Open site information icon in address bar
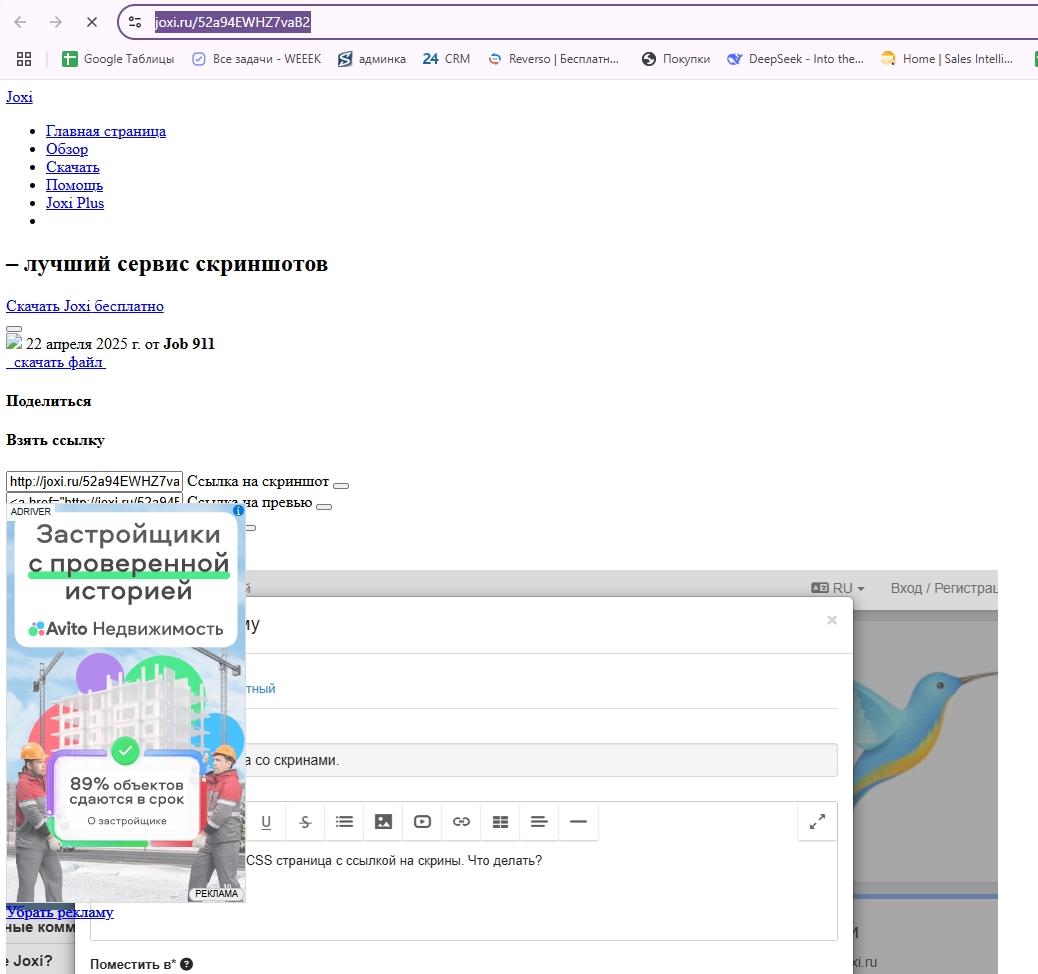 click(135, 21)
